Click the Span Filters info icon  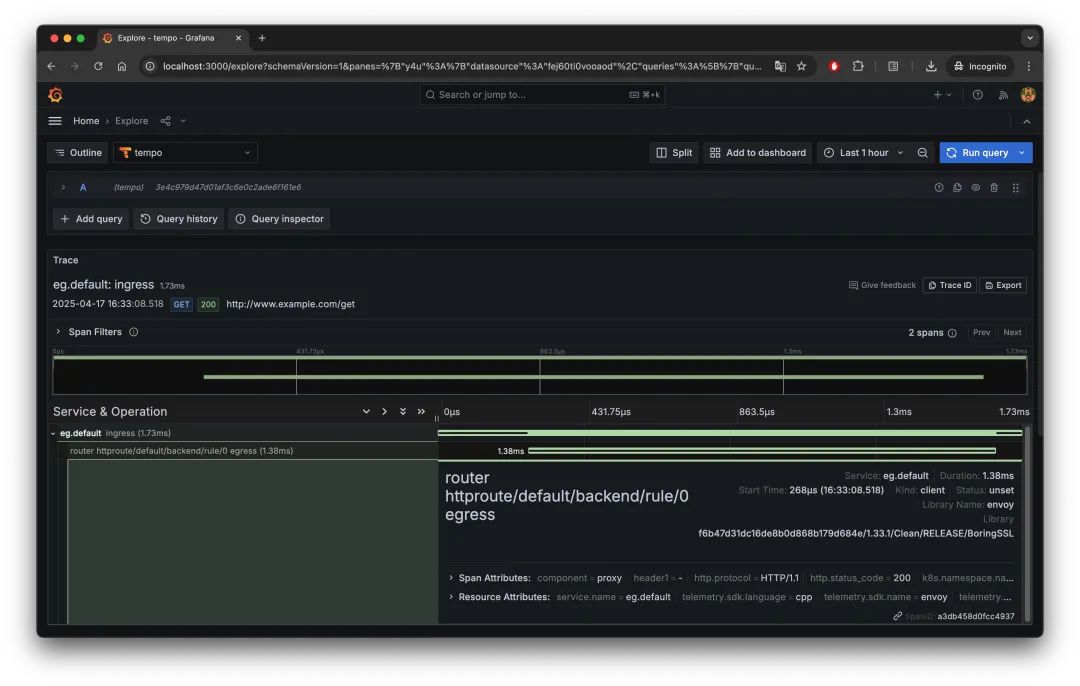(x=134, y=332)
